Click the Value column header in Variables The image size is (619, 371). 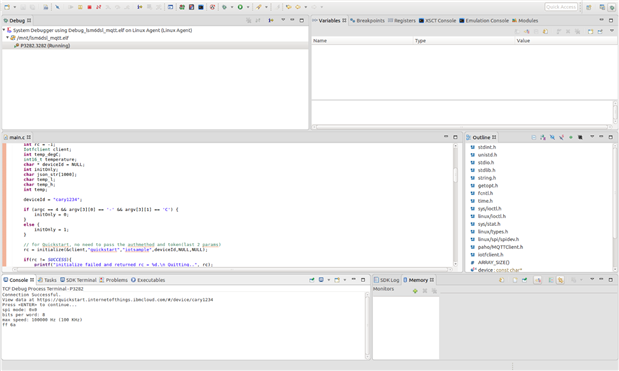point(566,41)
